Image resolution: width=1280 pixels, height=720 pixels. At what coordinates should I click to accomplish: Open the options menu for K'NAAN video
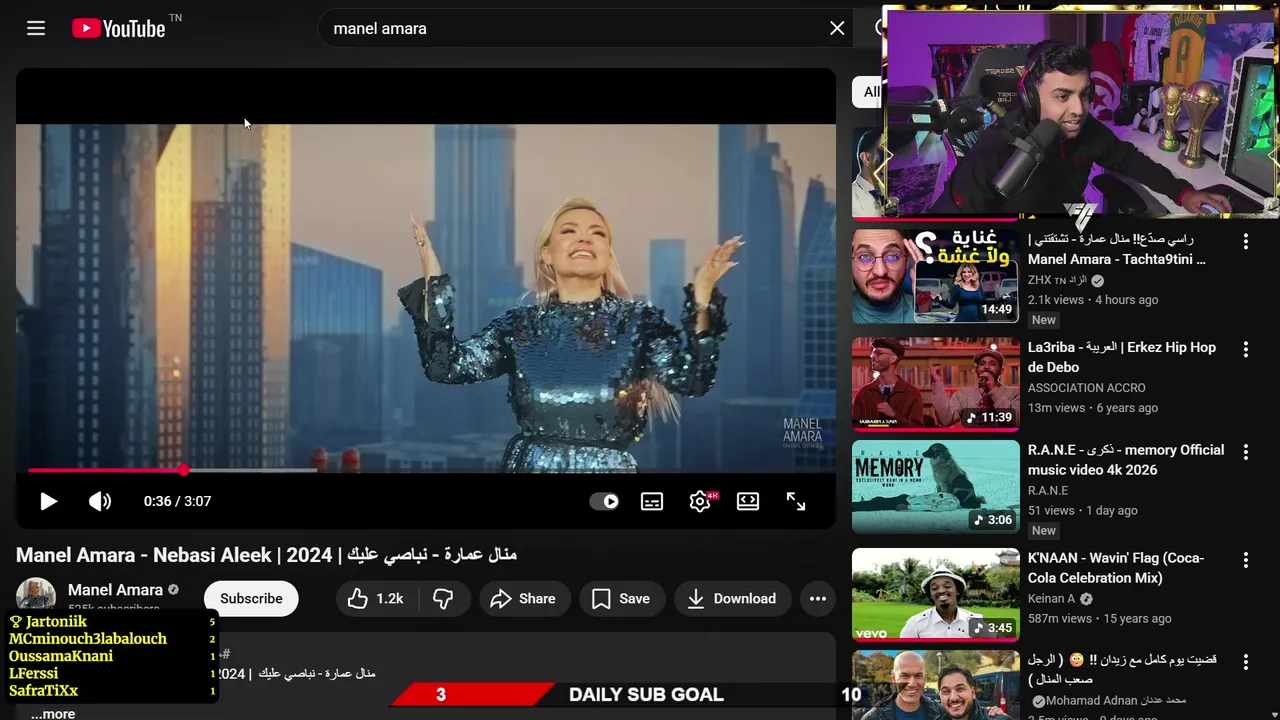(1246, 560)
